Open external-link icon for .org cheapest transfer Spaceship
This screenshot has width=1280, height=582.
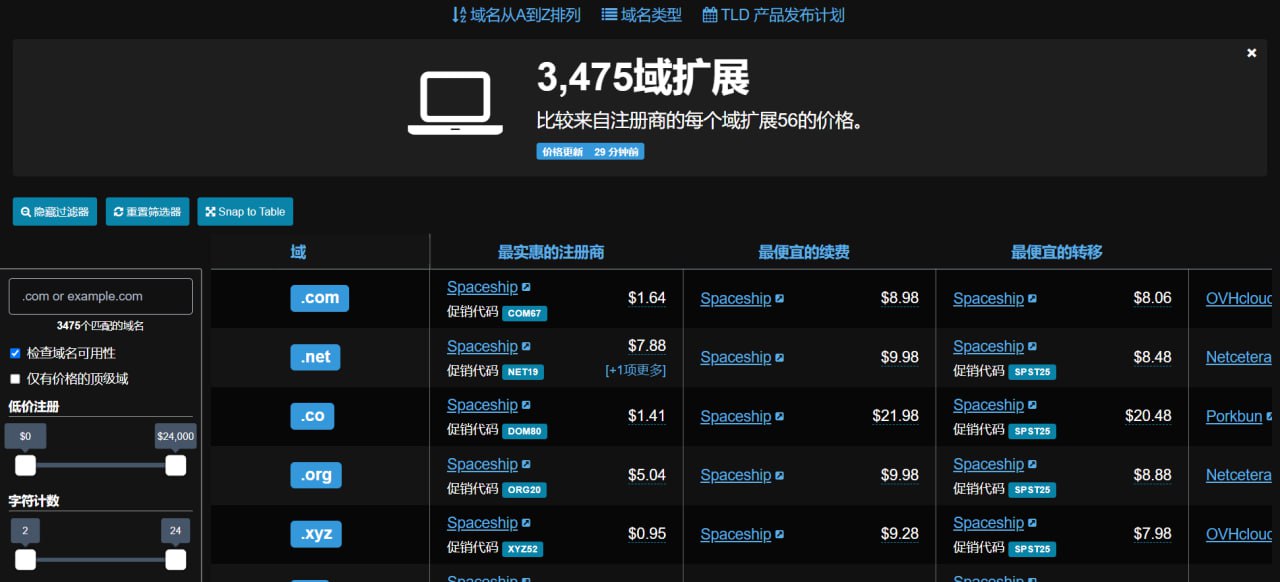(x=1032, y=465)
